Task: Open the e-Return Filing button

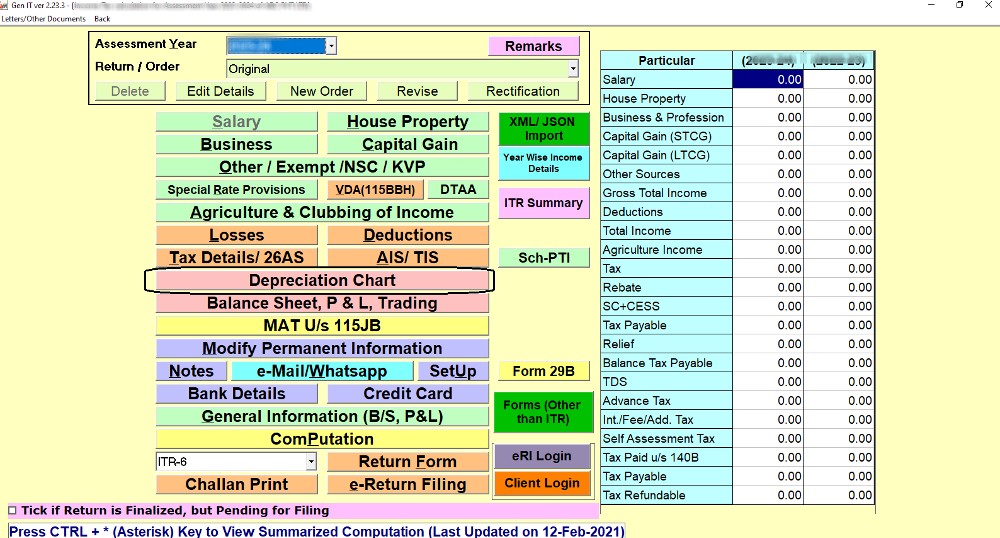Action: tap(408, 485)
